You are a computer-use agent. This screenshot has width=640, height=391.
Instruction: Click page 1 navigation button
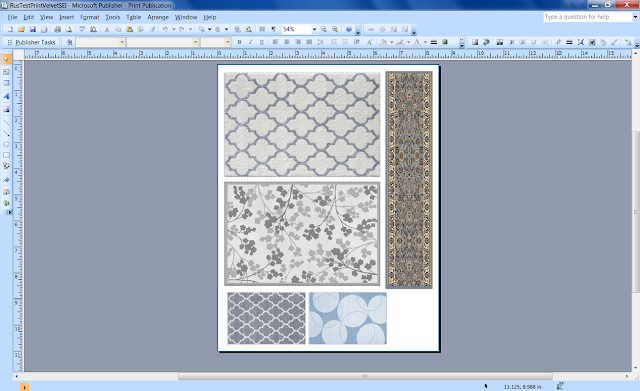pyautogui.click(x=24, y=387)
